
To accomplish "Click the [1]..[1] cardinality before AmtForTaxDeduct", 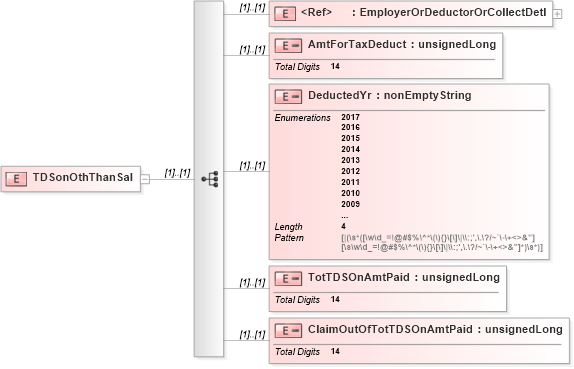I will click(x=253, y=49).
